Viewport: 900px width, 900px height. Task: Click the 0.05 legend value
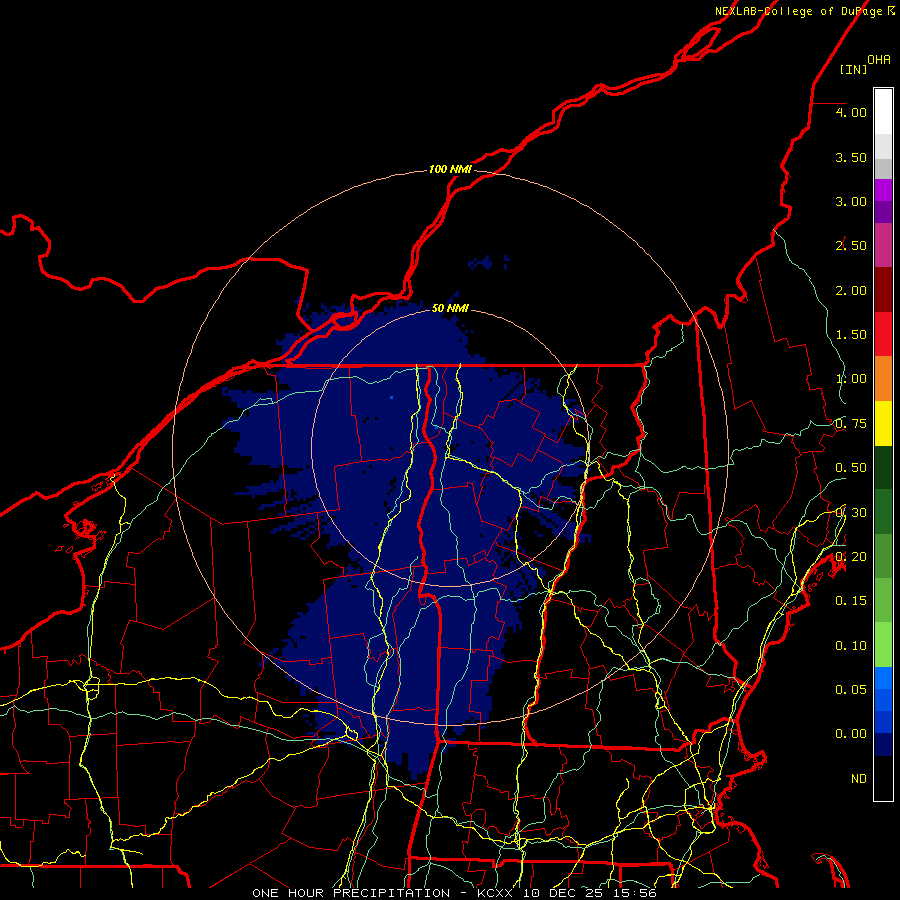851,689
